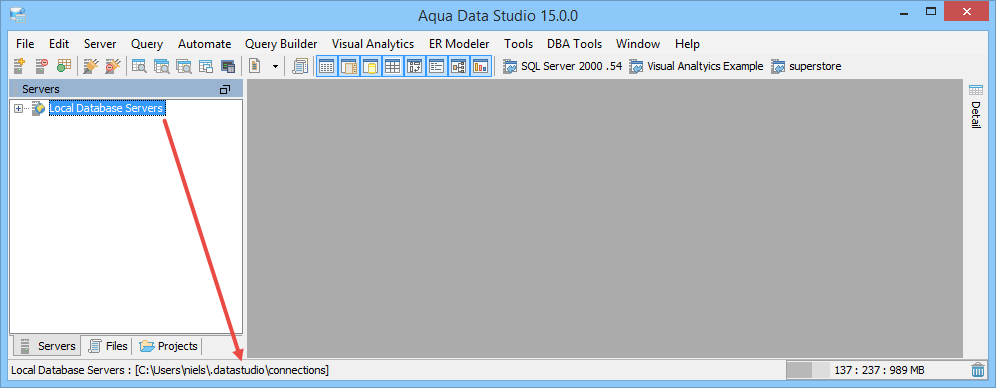The height and width of the screenshot is (388, 996).
Task: Toggle the window with sidebar panel button
Action: (x=349, y=66)
